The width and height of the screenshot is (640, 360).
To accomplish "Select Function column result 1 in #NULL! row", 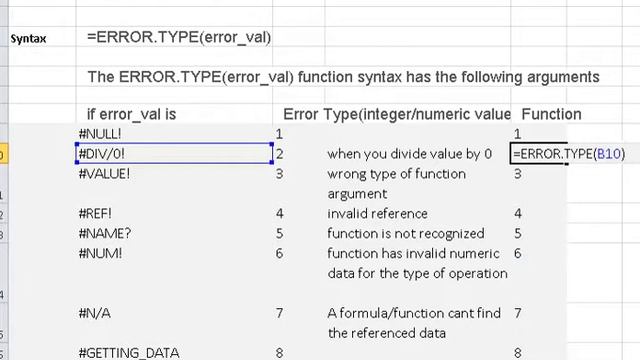I will coord(518,134).
